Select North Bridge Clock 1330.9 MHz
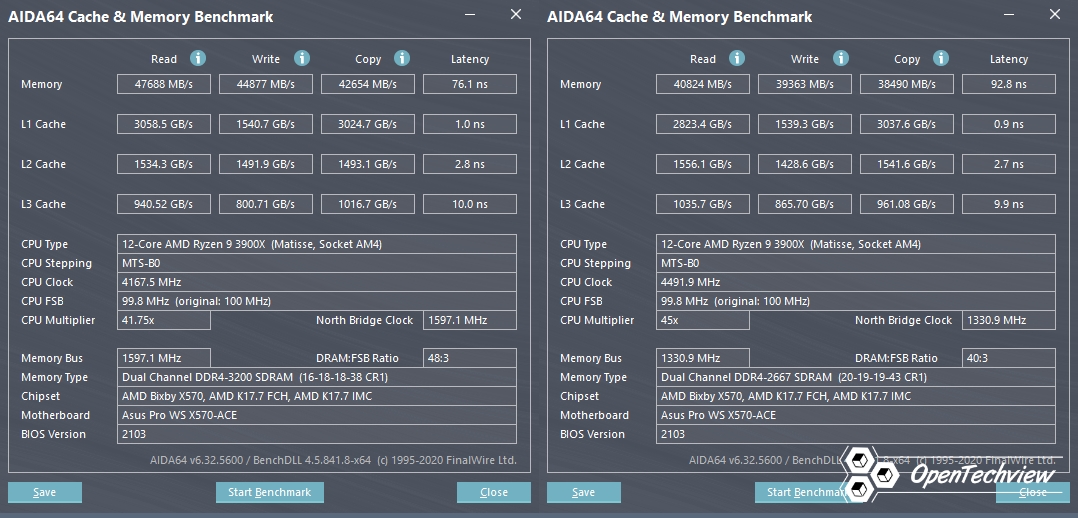The height and width of the screenshot is (518, 1078). click(x=1009, y=321)
